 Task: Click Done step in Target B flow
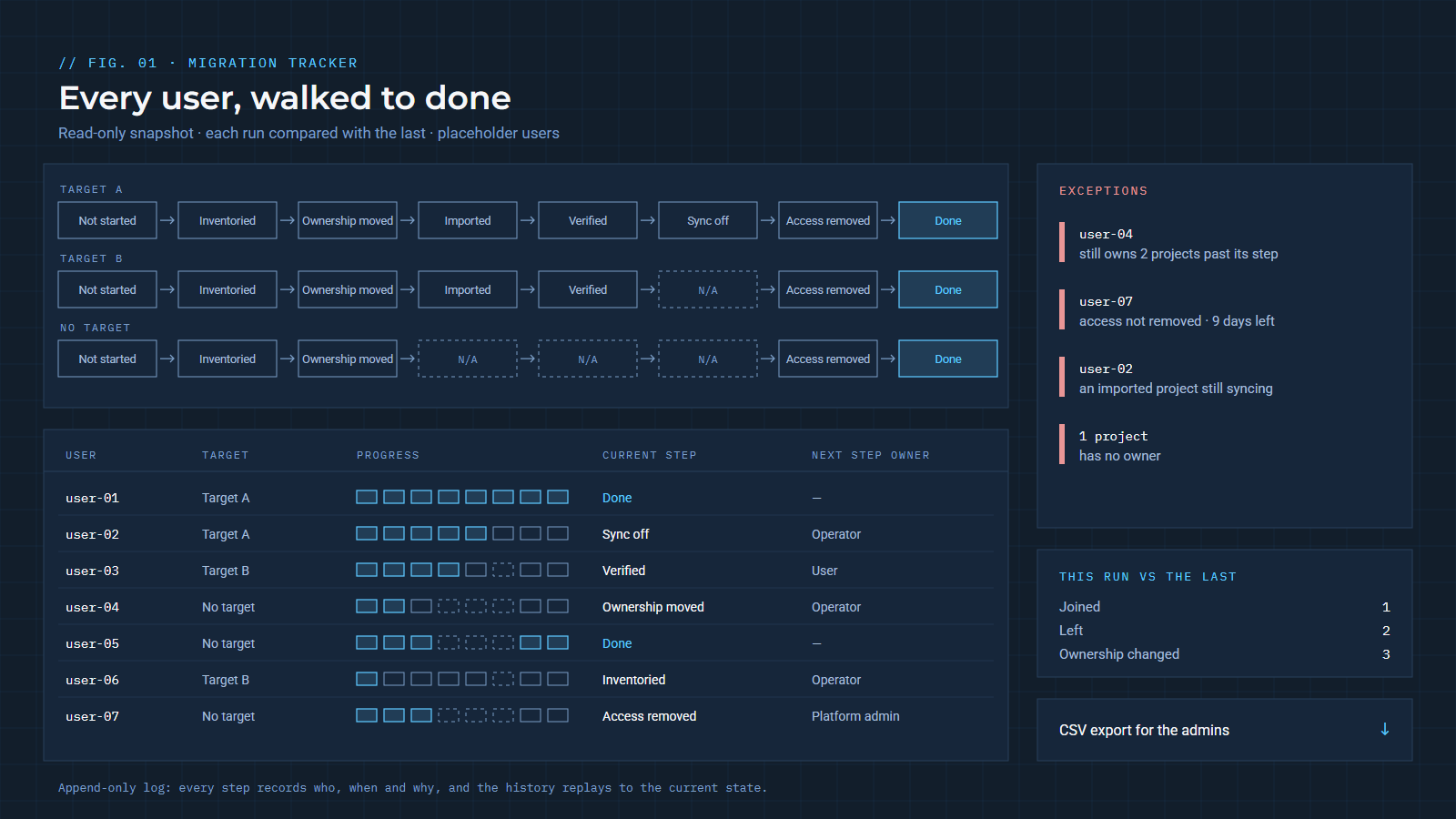coord(948,289)
